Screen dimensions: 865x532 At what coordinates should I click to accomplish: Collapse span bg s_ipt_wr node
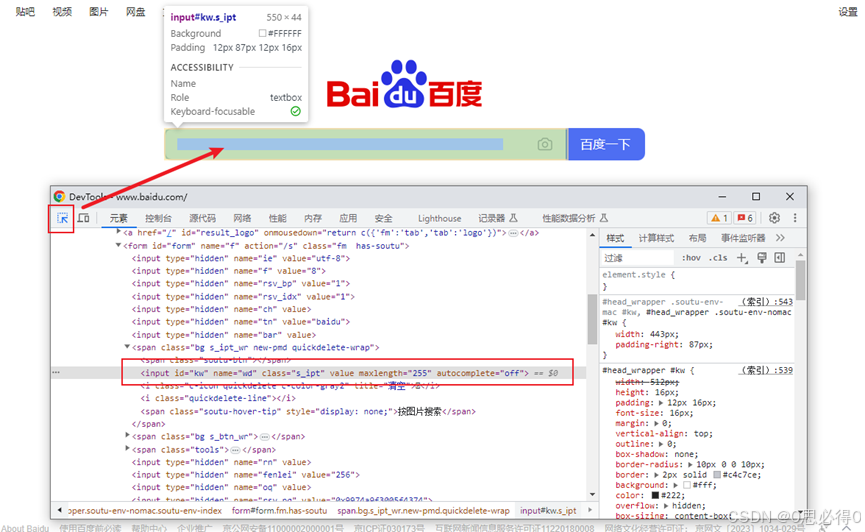[127, 347]
